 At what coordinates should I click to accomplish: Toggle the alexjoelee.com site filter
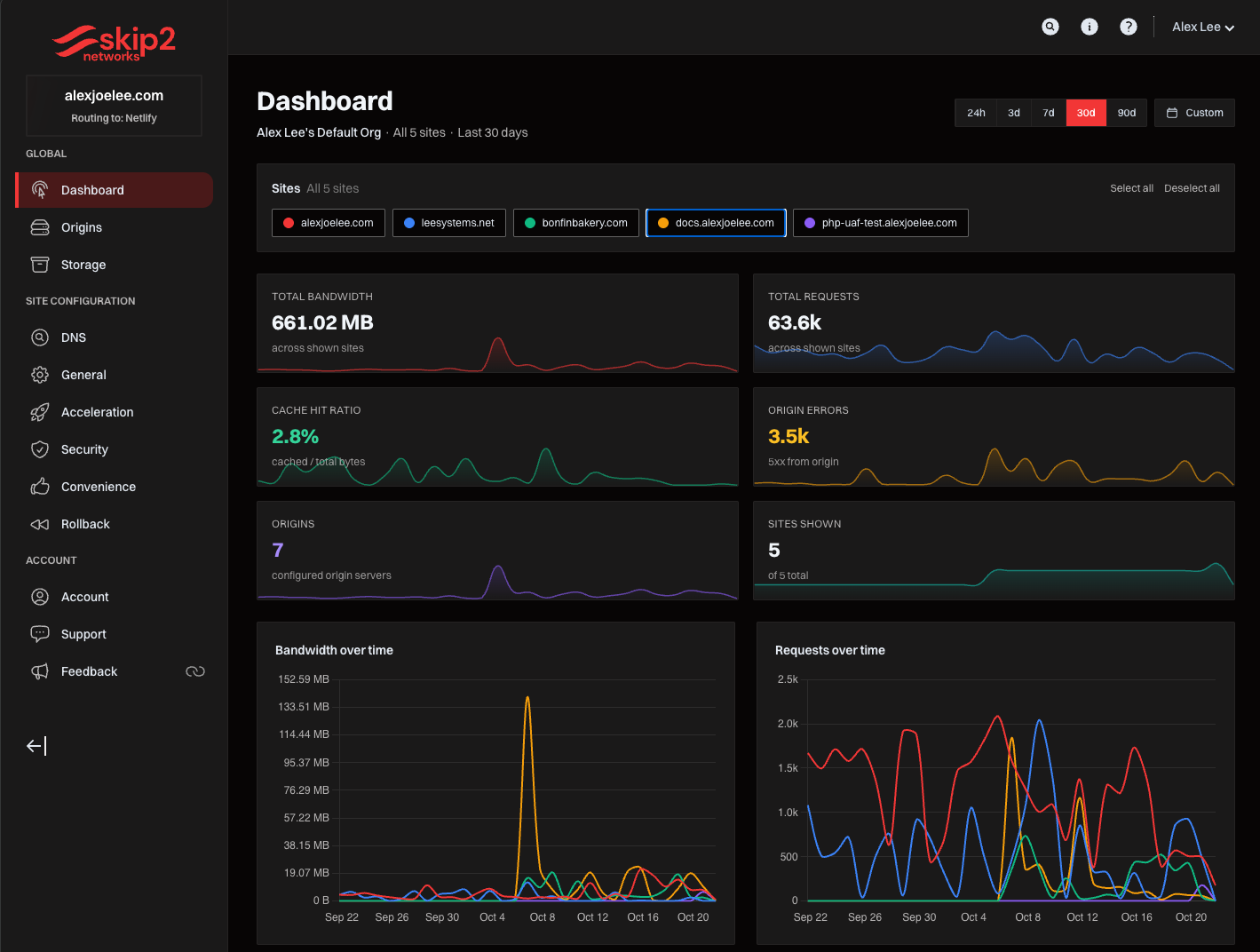click(x=329, y=223)
